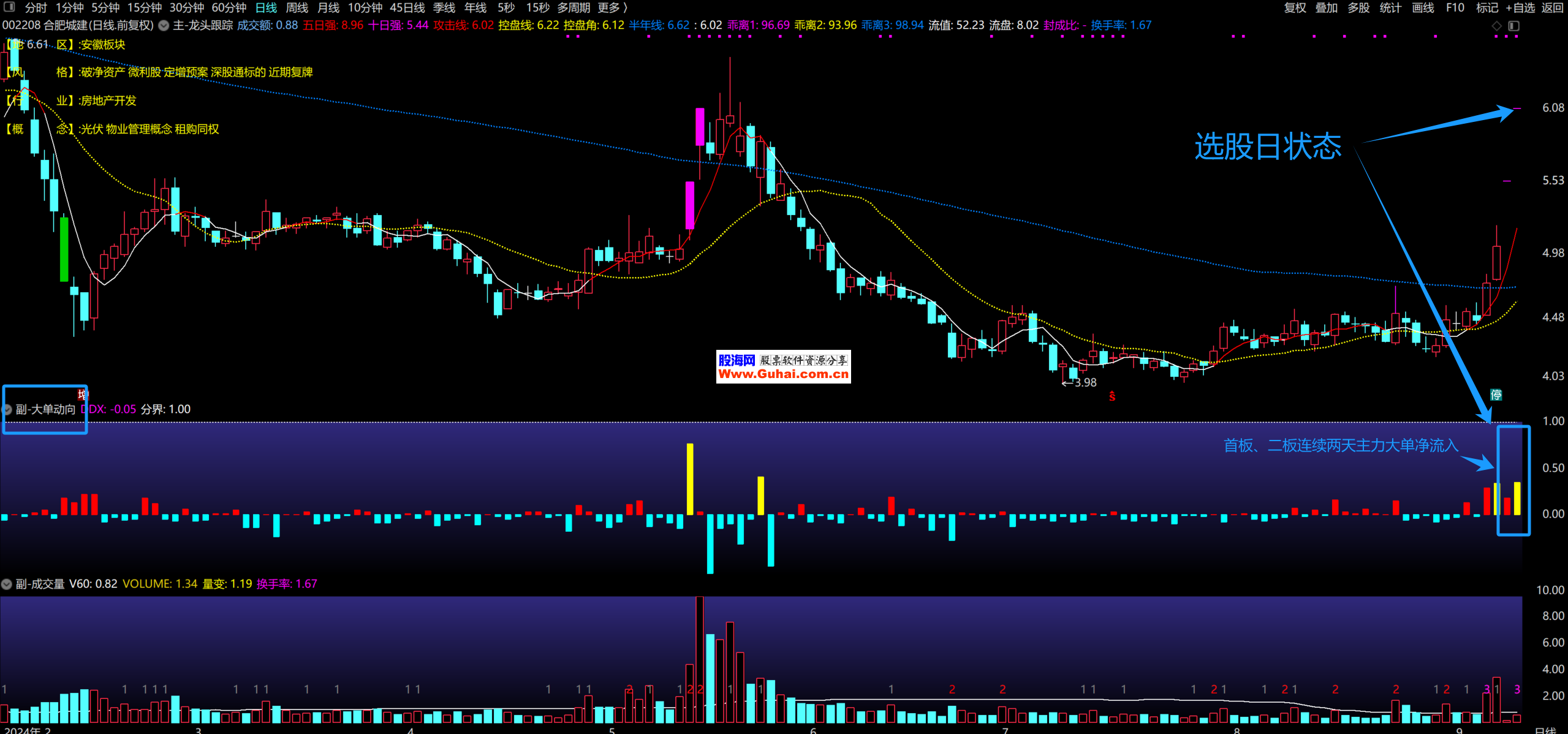
Task: Expand the 副-大单动向 indicator selector
Action: [7, 409]
